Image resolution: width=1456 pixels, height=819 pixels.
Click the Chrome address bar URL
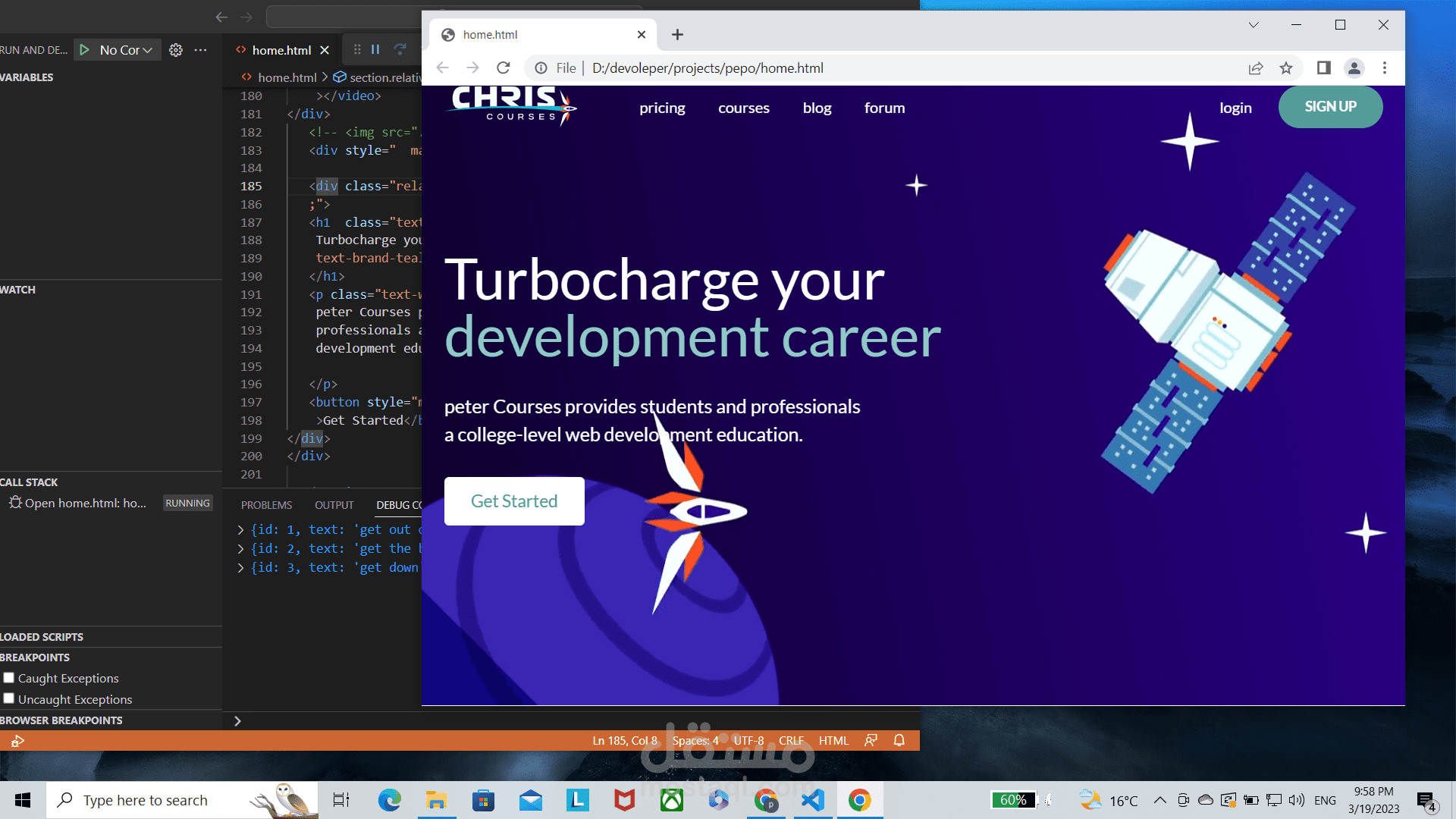(708, 68)
